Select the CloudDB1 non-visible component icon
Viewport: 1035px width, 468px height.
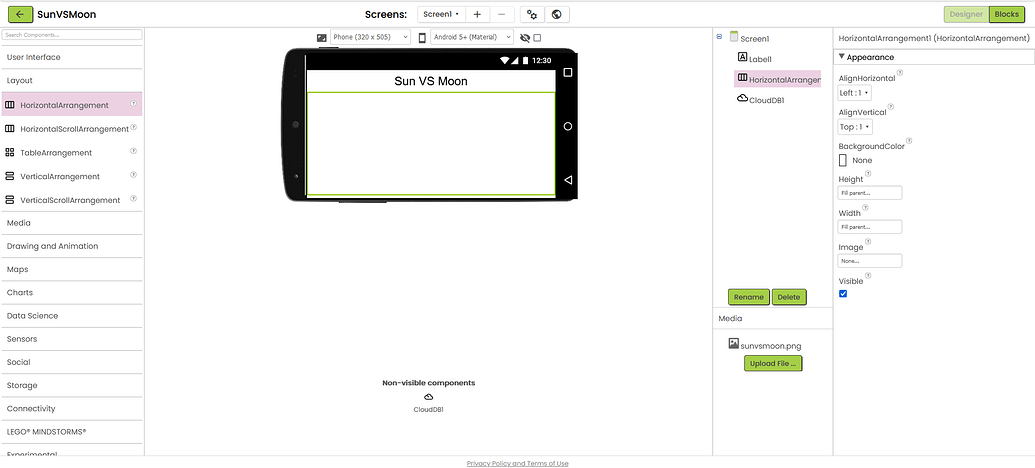pyautogui.click(x=428, y=397)
